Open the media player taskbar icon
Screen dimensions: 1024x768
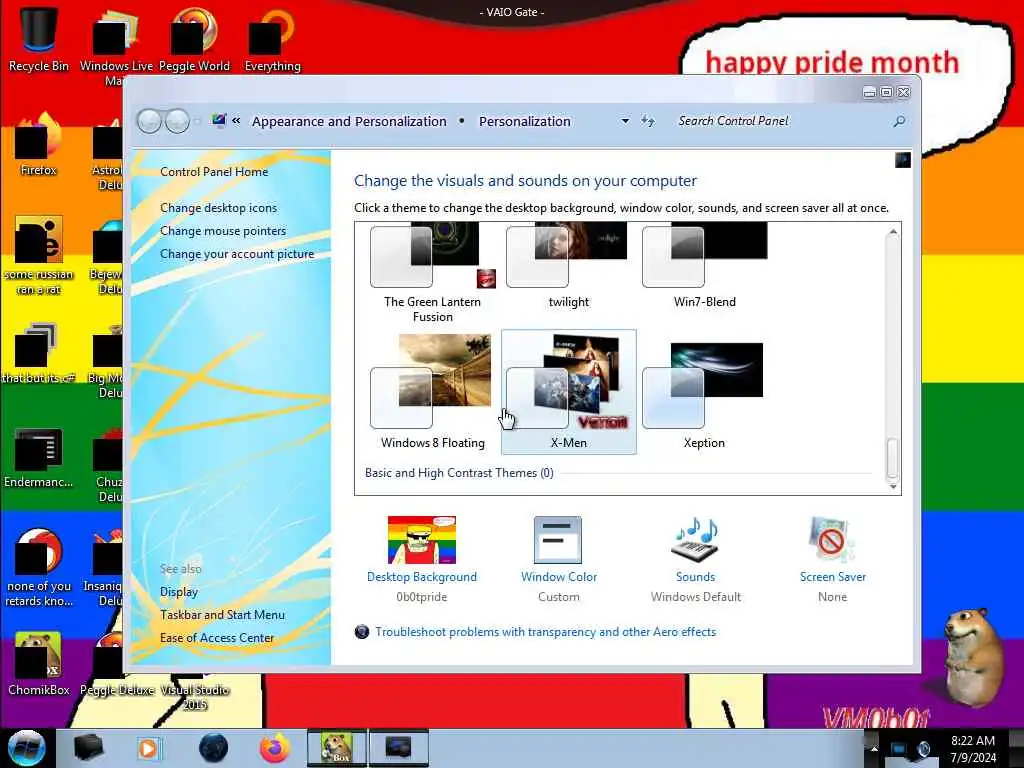(149, 748)
